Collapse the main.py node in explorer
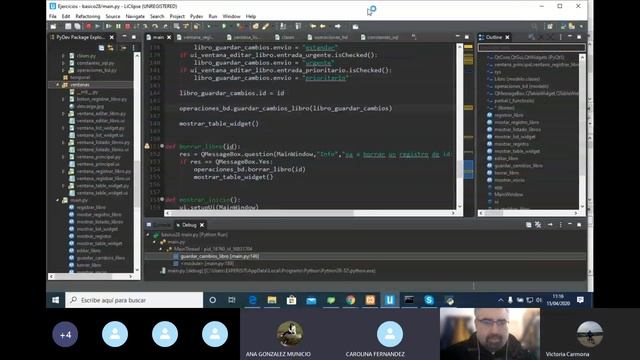This screenshot has height=360, width=640. tap(58, 200)
